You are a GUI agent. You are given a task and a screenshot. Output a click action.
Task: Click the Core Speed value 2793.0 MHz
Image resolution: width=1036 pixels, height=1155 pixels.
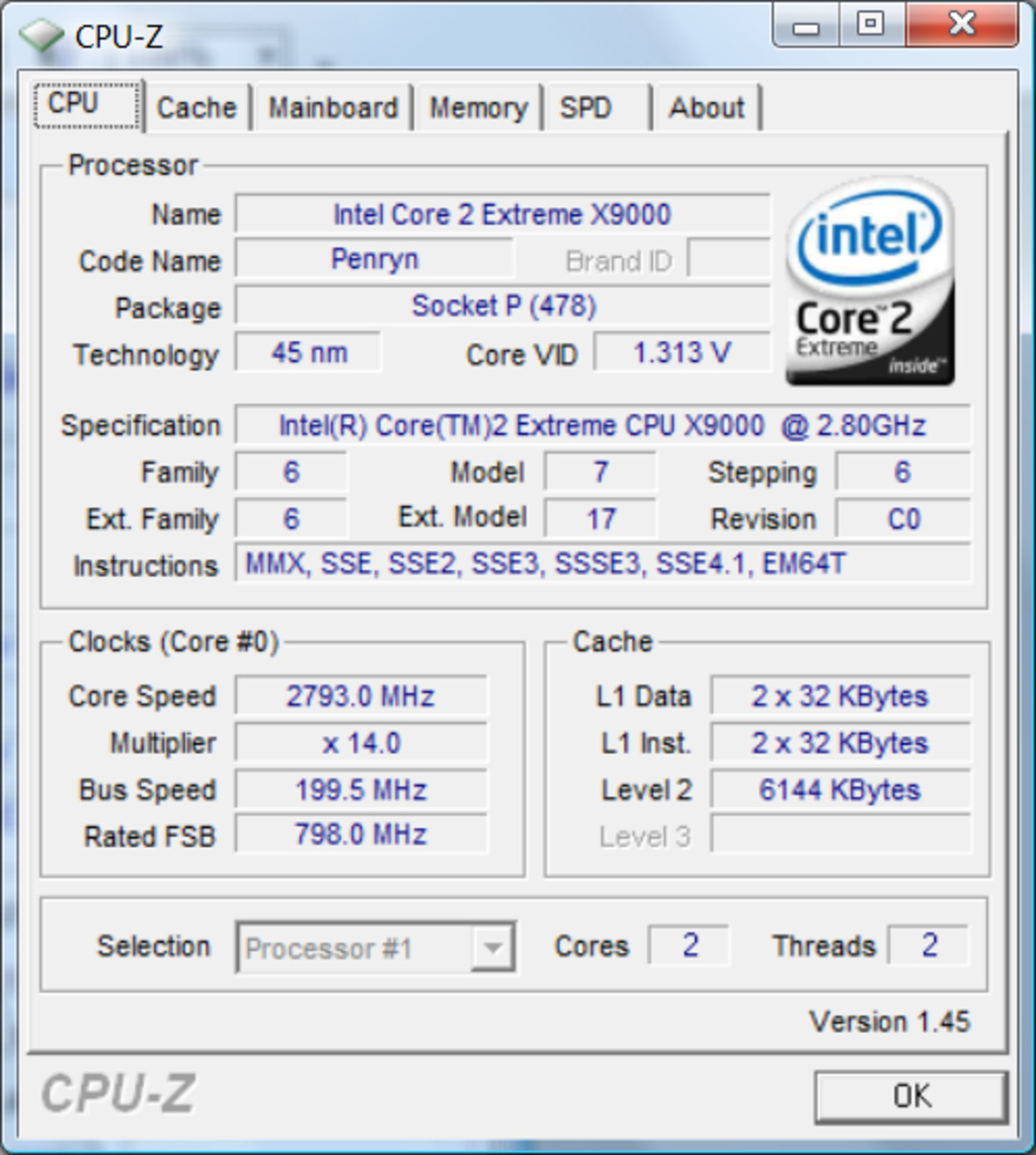(x=360, y=696)
